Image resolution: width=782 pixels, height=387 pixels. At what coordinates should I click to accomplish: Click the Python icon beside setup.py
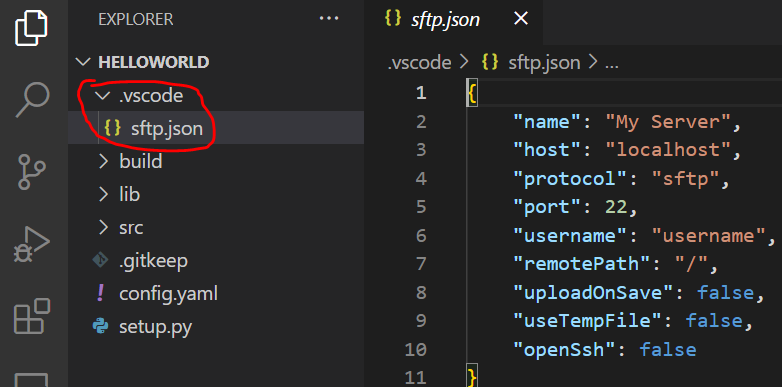pos(101,327)
